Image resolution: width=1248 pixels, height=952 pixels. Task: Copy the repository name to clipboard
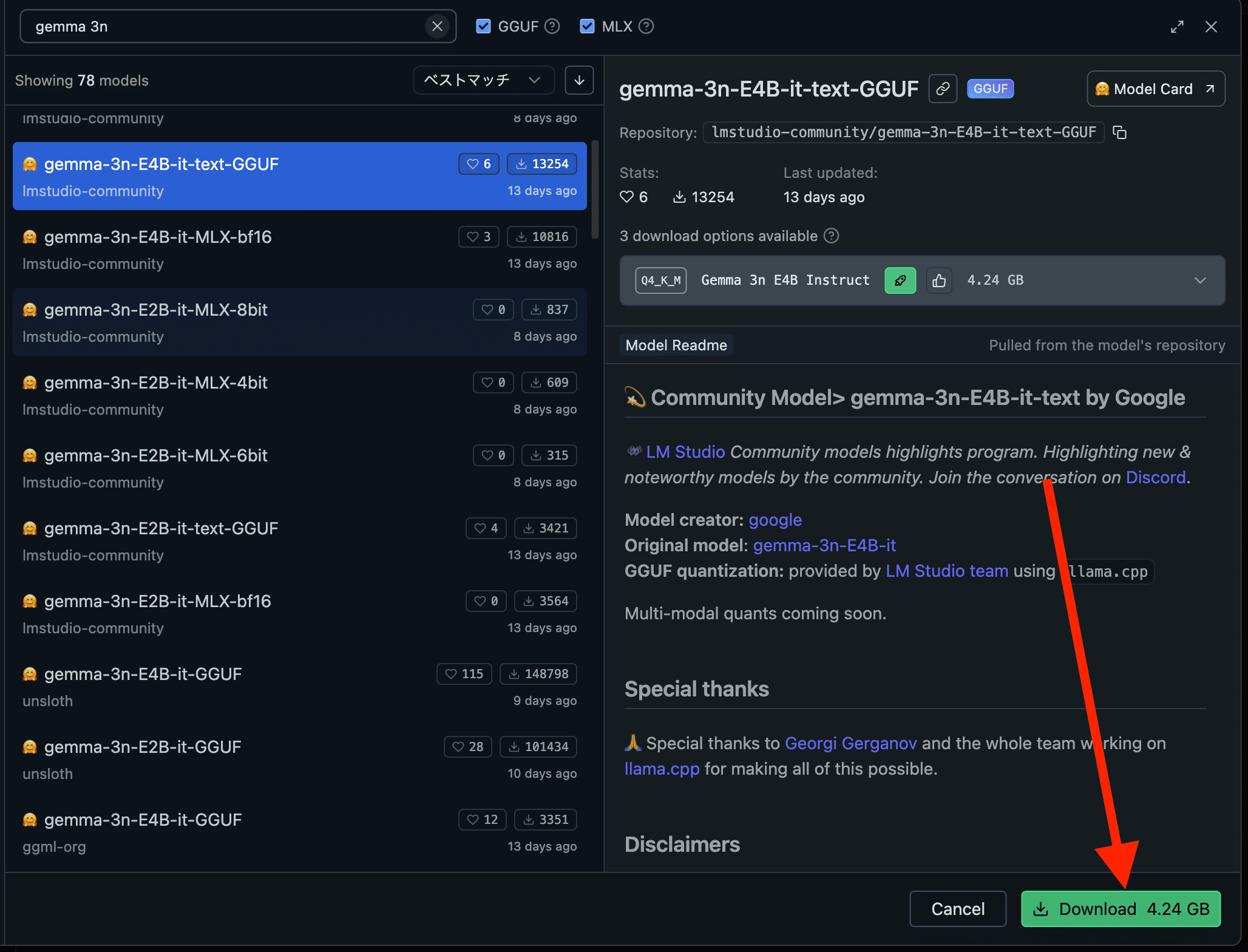tap(1120, 132)
